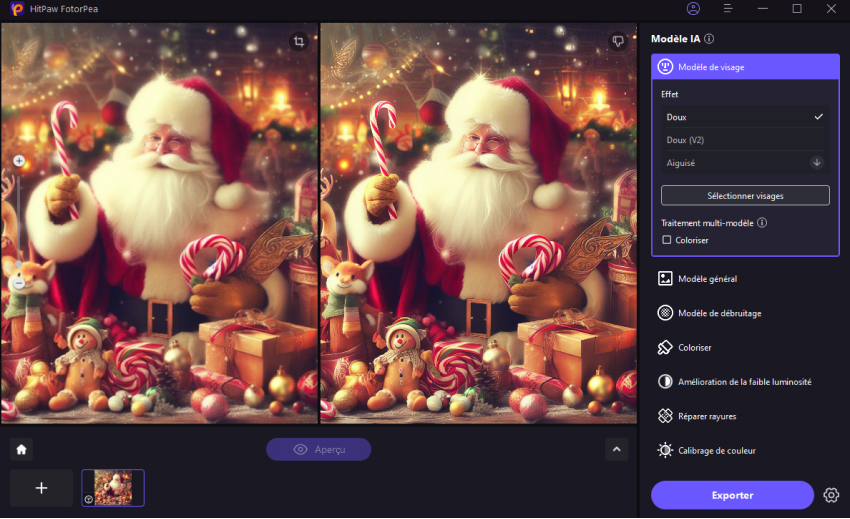Enable the Coloriser checkbox

coord(667,240)
